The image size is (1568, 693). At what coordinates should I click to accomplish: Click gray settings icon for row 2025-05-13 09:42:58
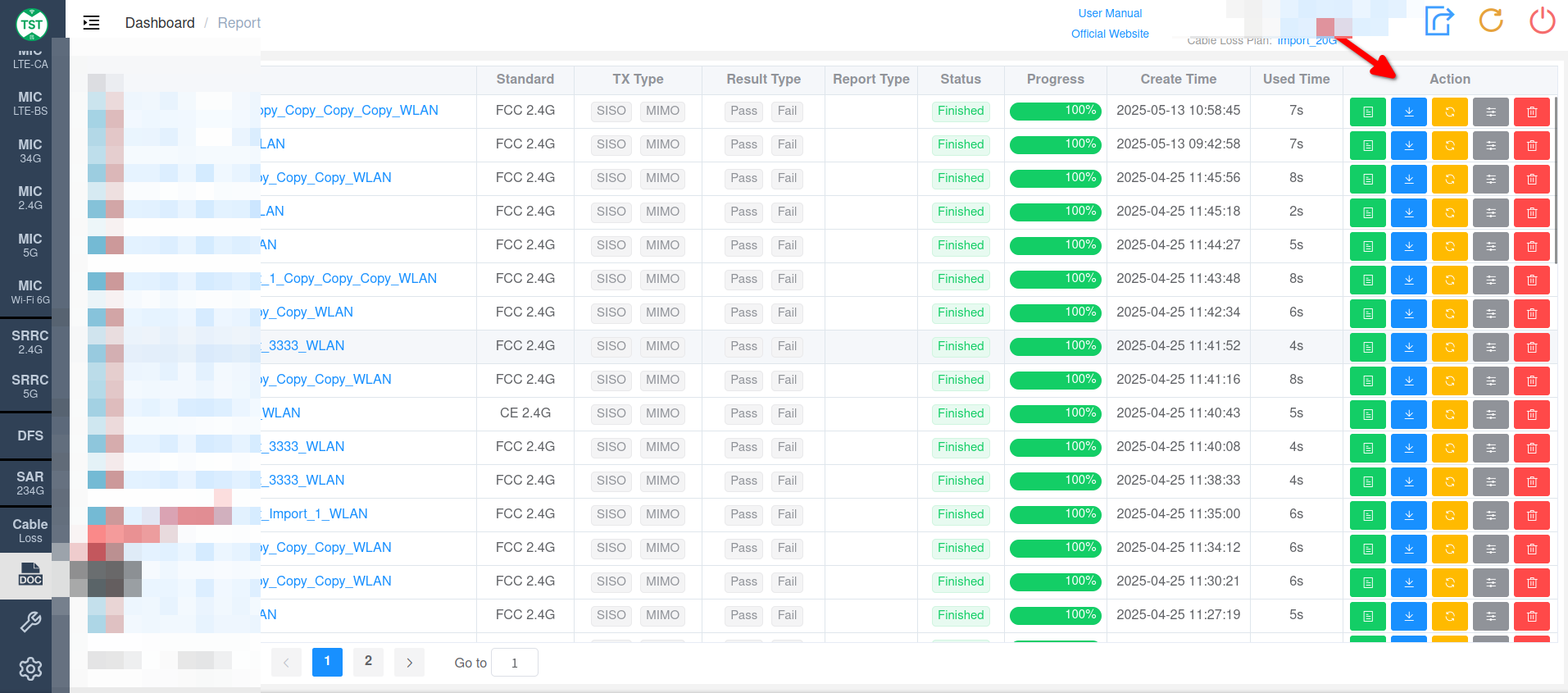coord(1490,145)
